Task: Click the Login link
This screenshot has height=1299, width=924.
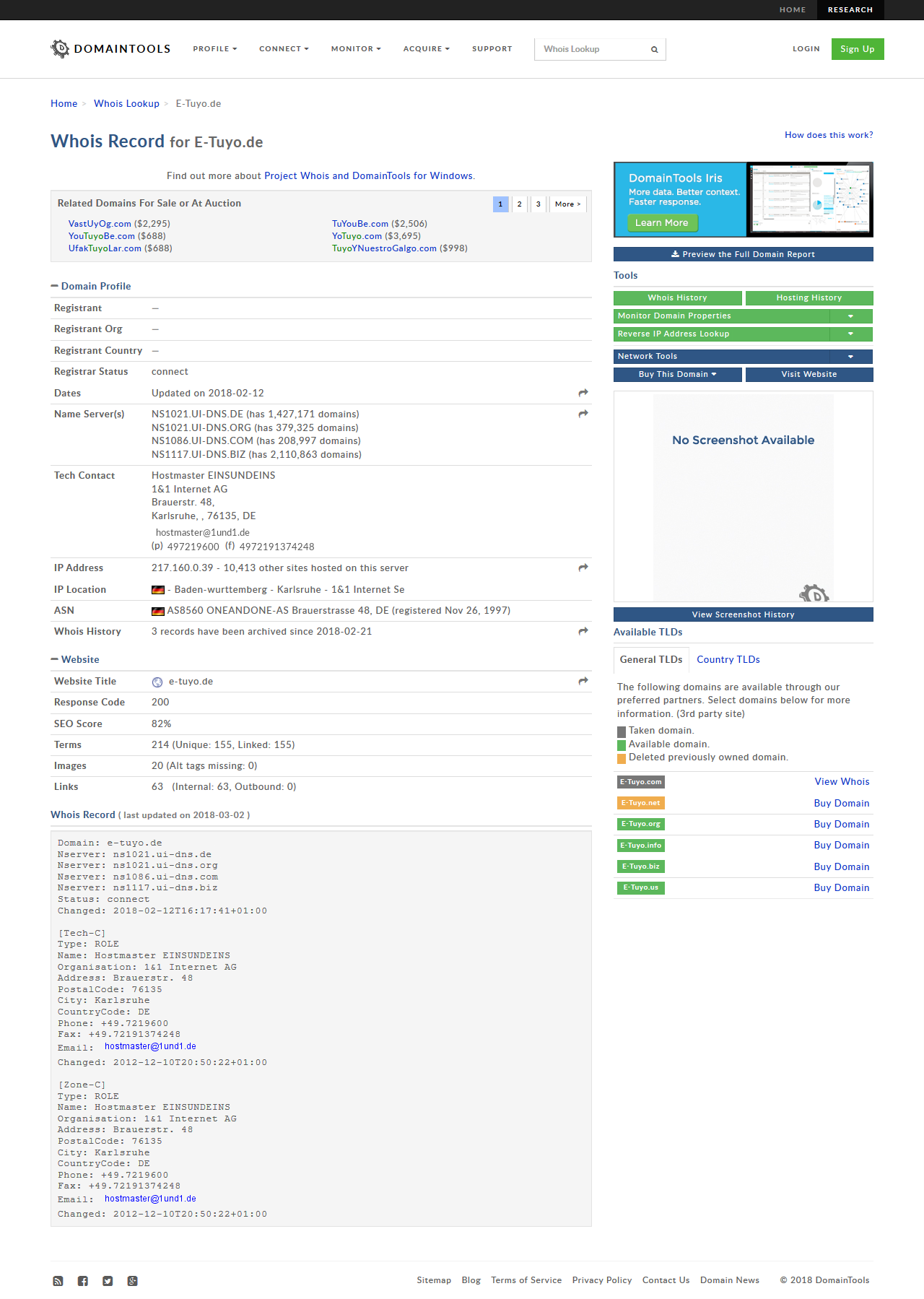Action: (x=806, y=49)
